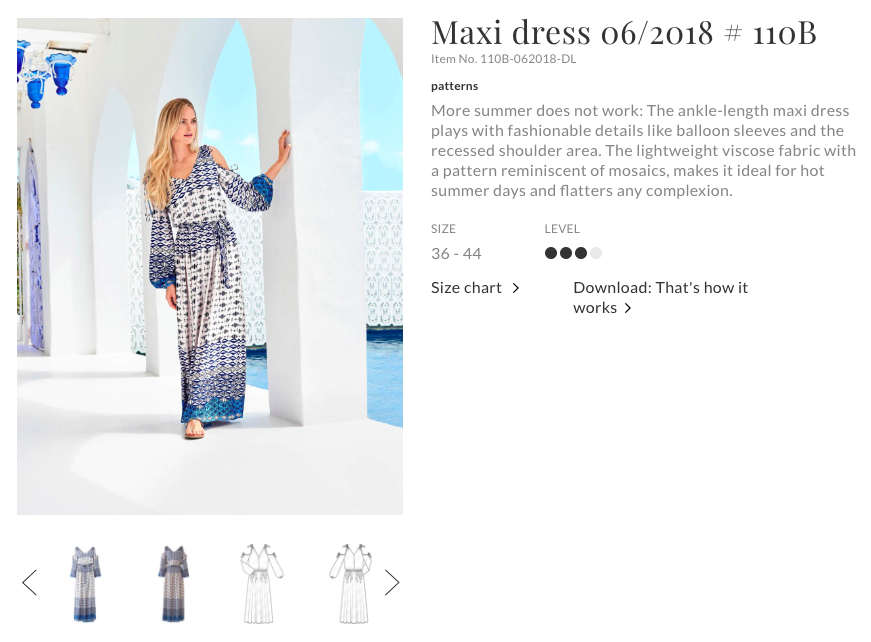Screen dimensions: 871x642
Task: Click the product description paragraph
Action: pos(643,150)
